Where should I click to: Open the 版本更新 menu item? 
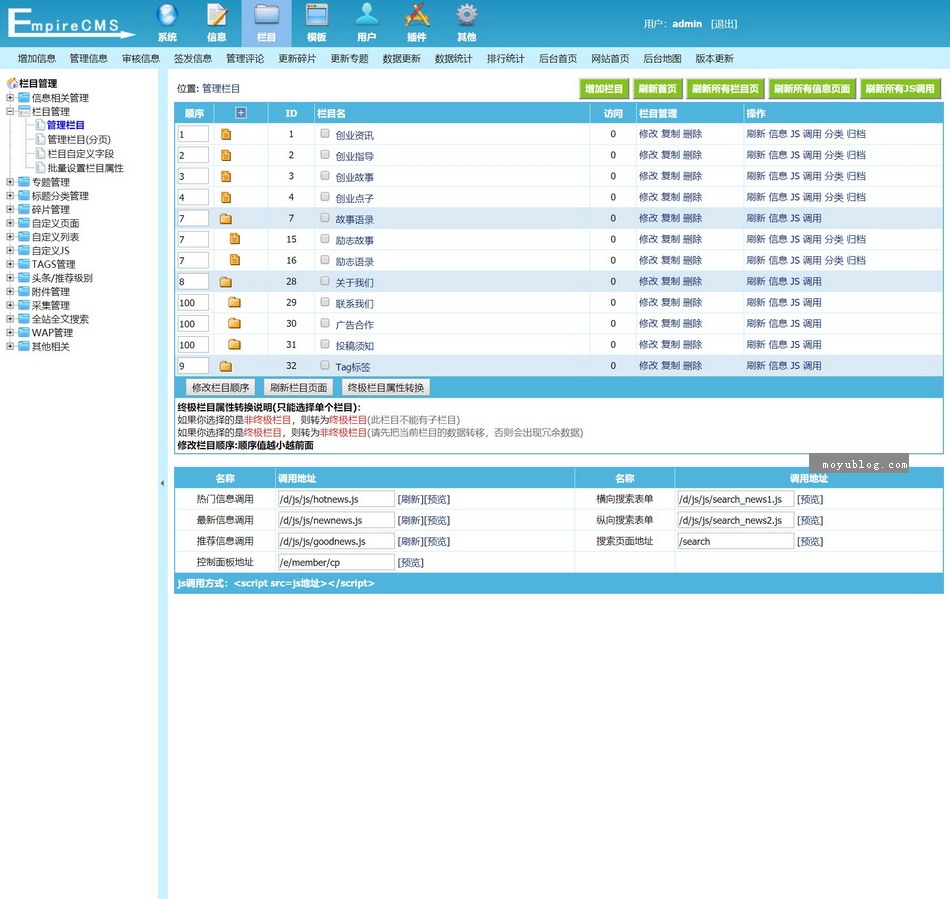[x=714, y=59]
